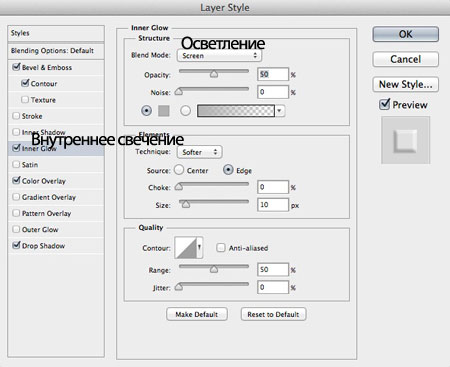450x367 pixels.
Task: Enable the Pattern Overlay checkbox
Action: [16, 213]
